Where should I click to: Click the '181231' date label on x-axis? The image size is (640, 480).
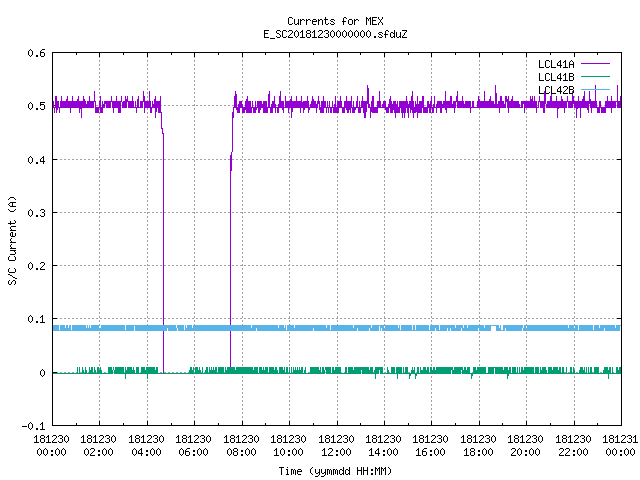pos(620,439)
